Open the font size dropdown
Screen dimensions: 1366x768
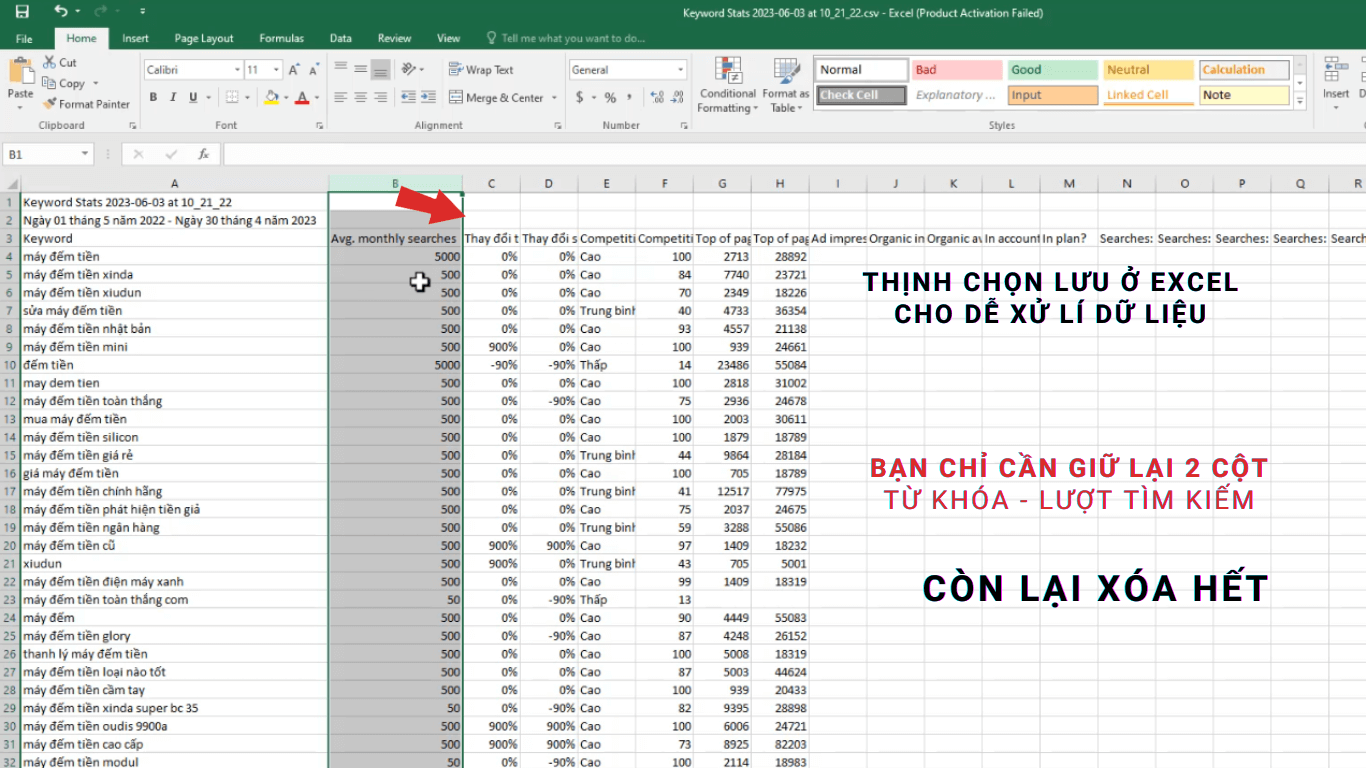[275, 69]
